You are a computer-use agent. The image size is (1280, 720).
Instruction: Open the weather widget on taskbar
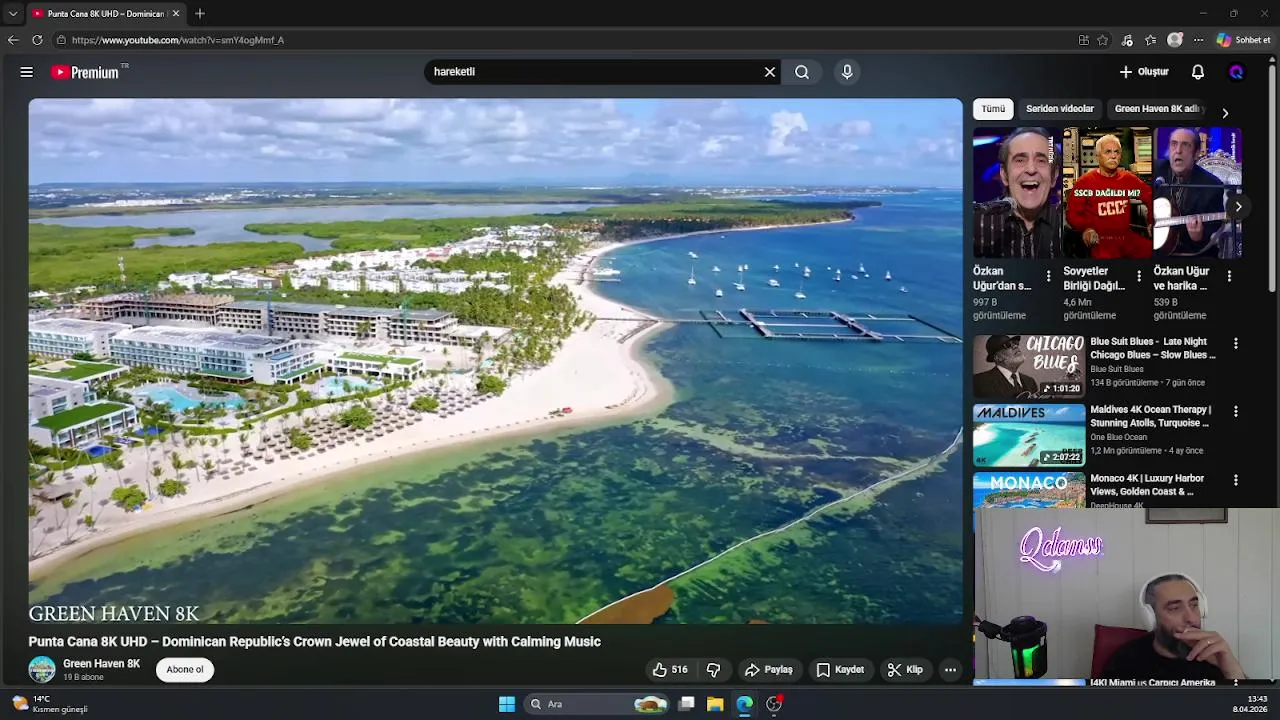[50, 704]
